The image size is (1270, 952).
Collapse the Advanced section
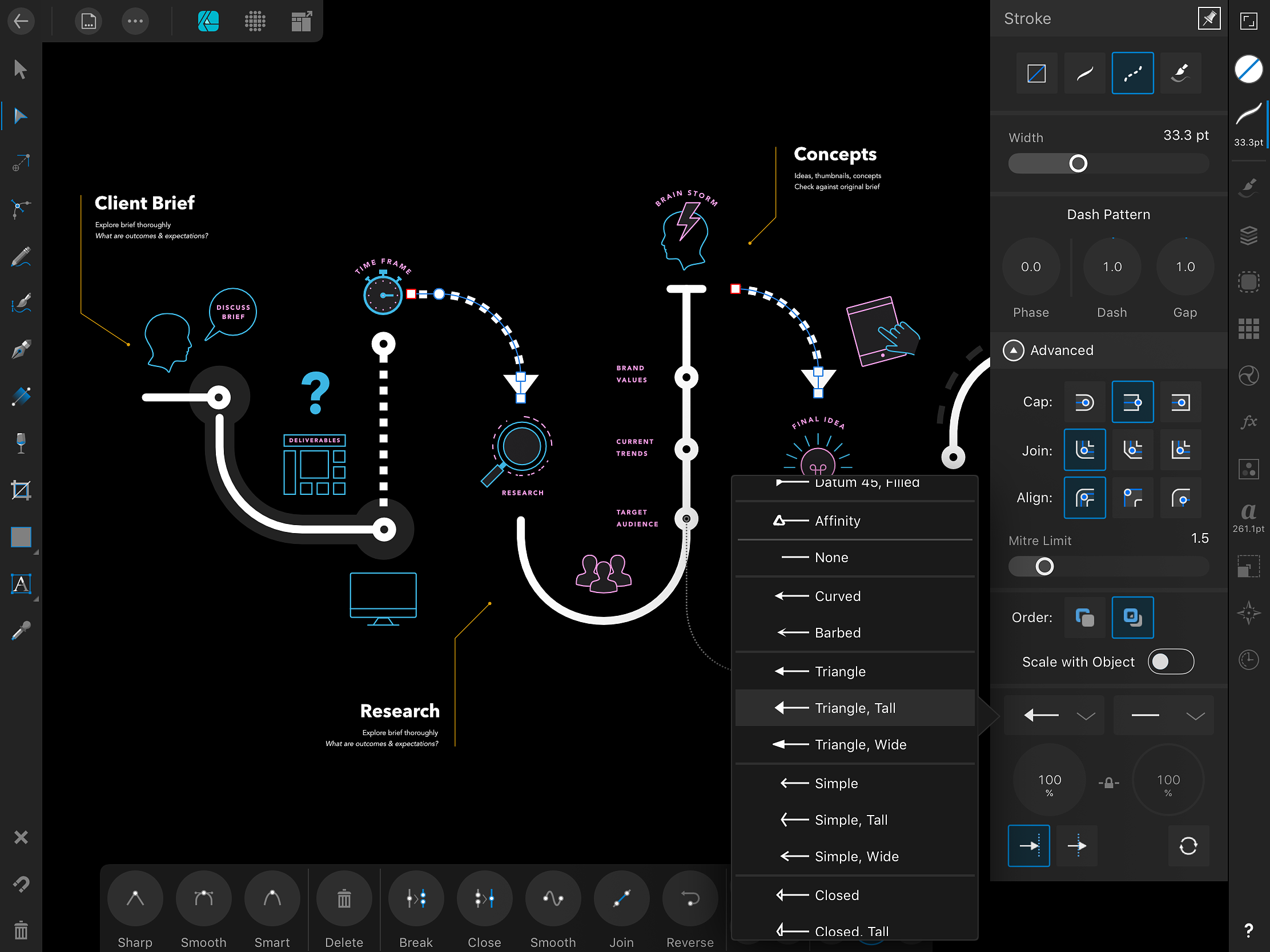[x=1014, y=350]
